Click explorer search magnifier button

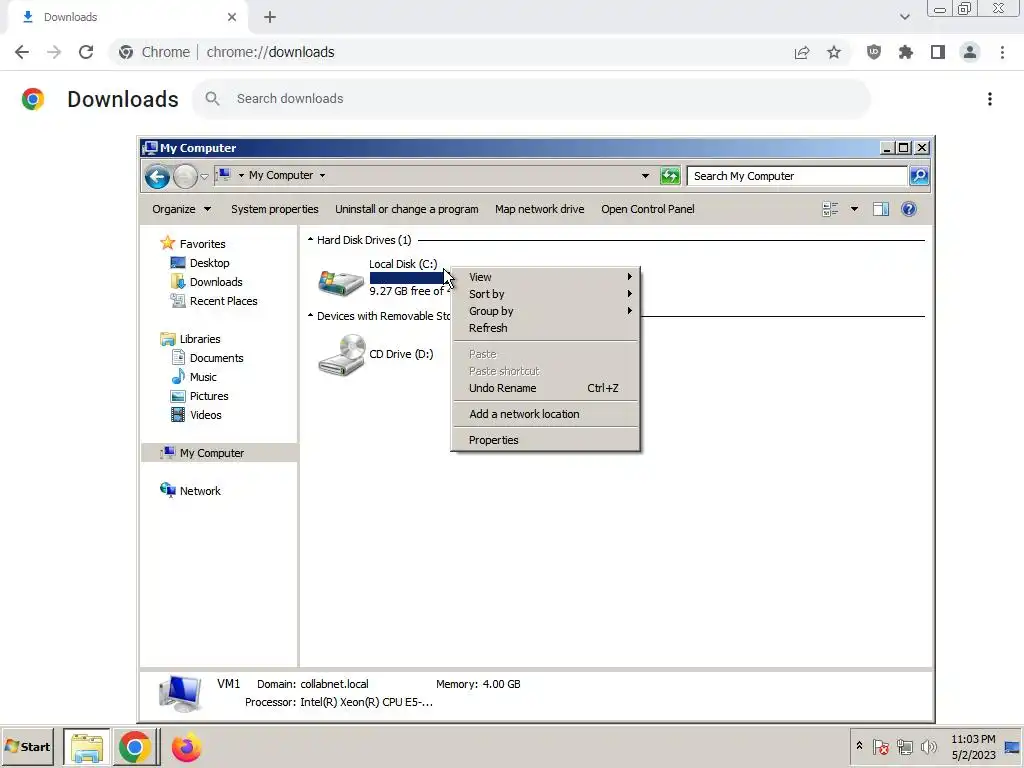coord(920,176)
